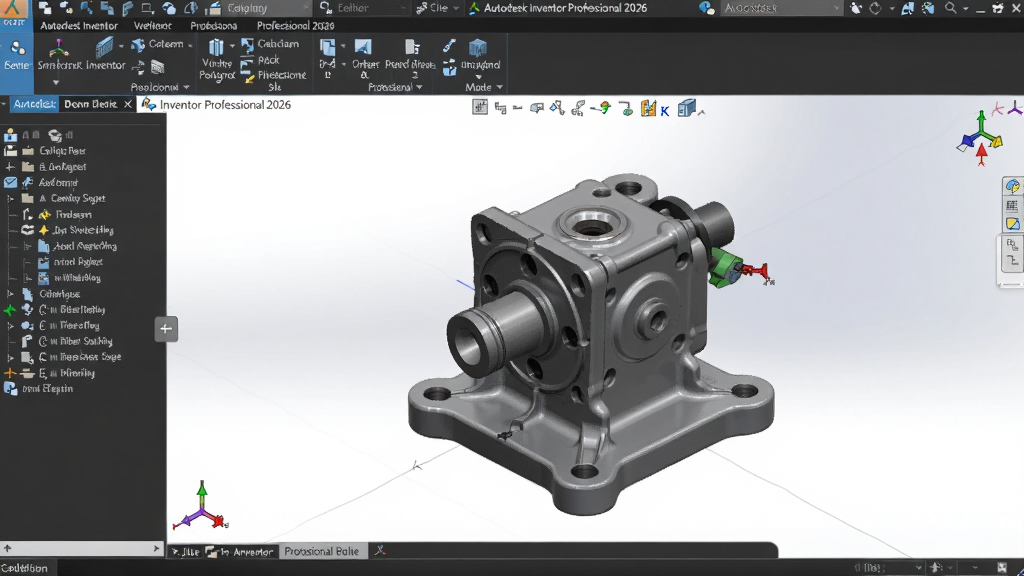Select the Donn Desle browser panel tab
Image resolution: width=1024 pixels, height=576 pixels.
tap(90, 104)
